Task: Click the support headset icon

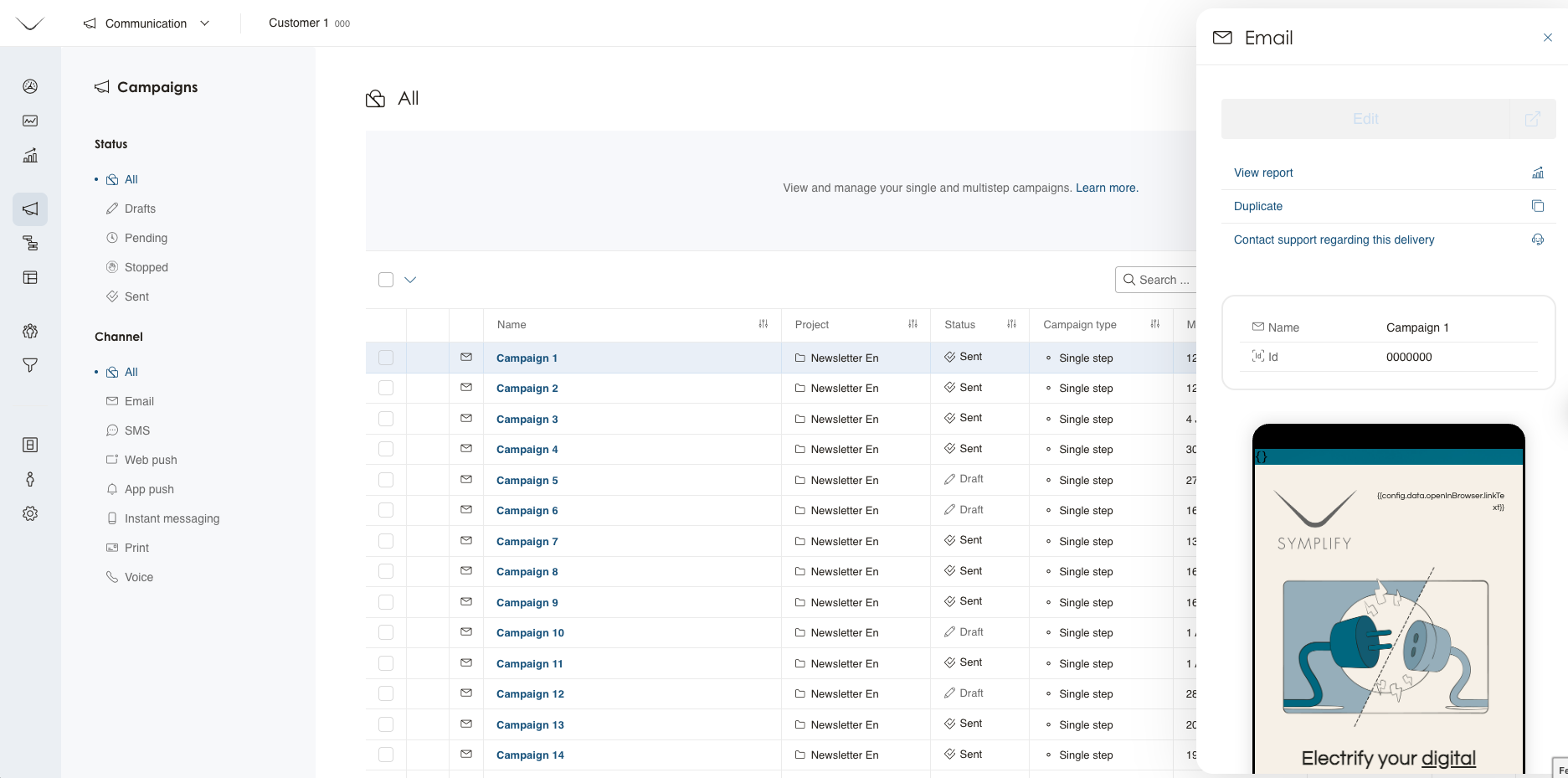Action: 1537,240
